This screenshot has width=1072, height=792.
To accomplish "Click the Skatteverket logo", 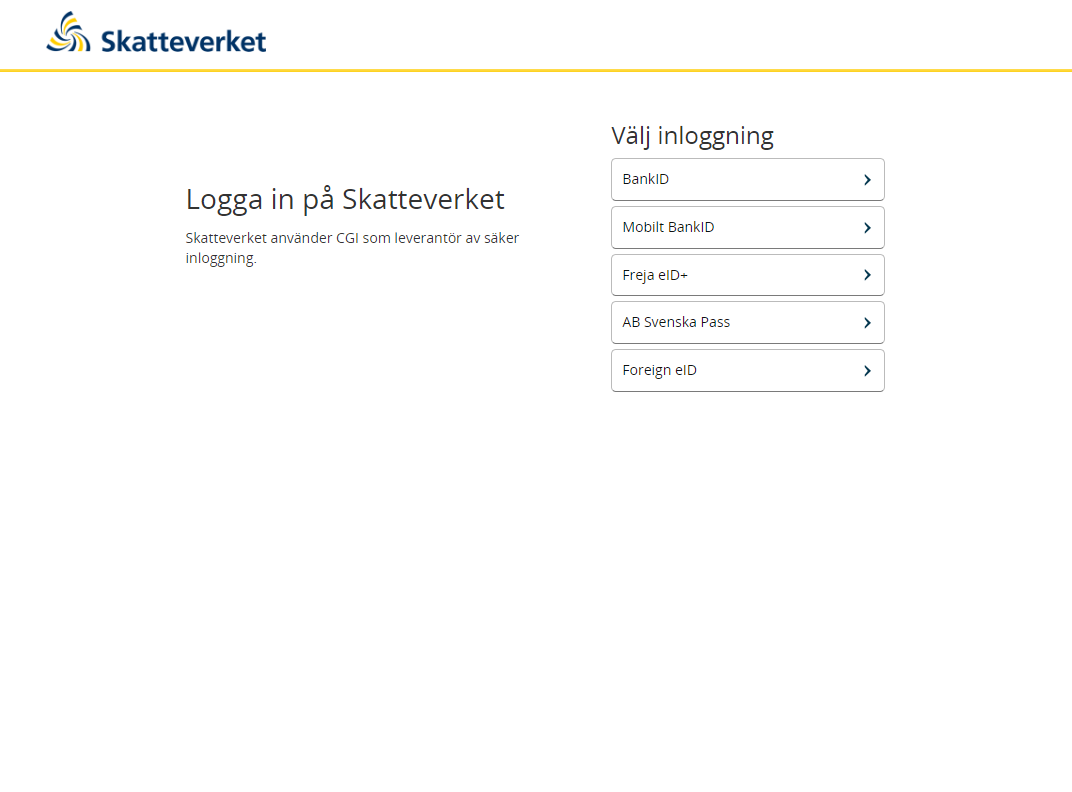I will coord(156,33).
